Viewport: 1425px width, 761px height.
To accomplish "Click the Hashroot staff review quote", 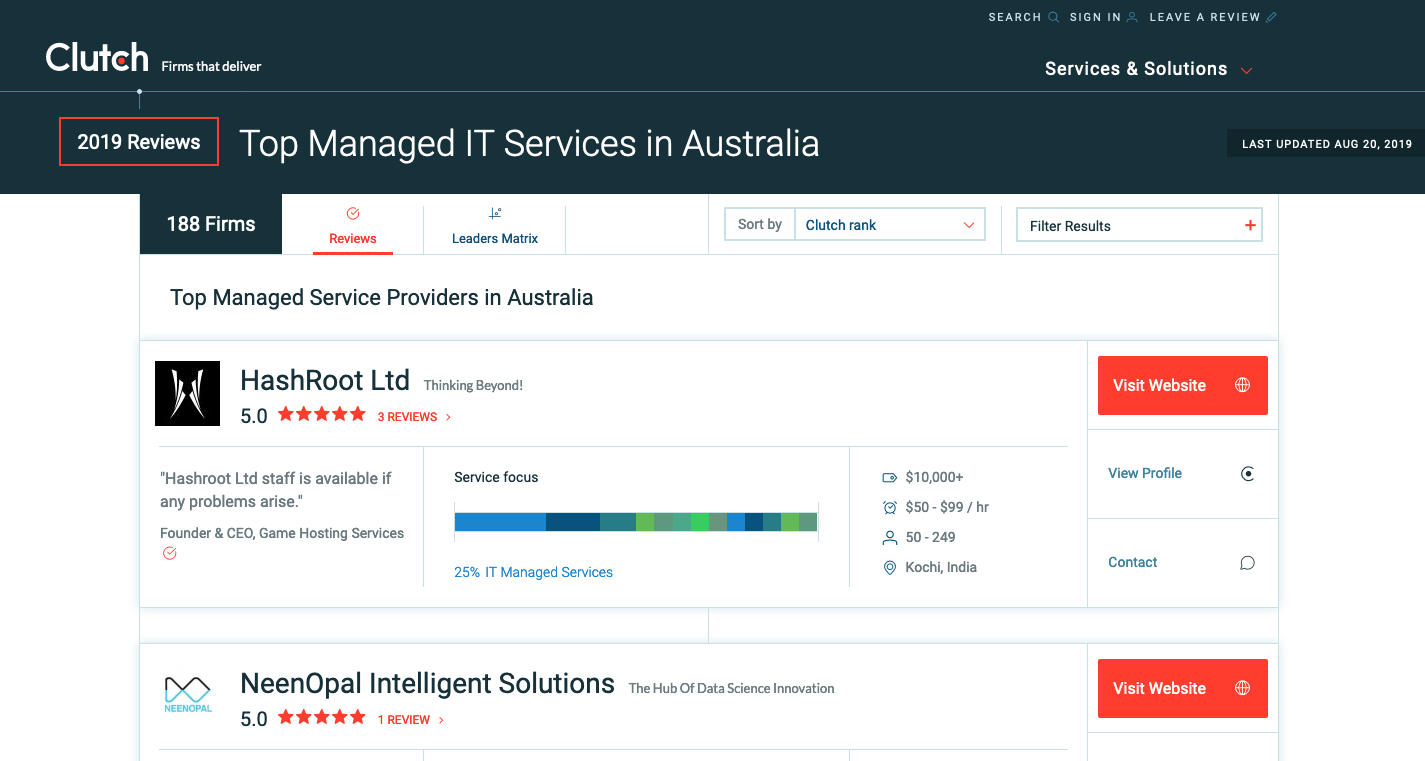I will click(x=276, y=490).
